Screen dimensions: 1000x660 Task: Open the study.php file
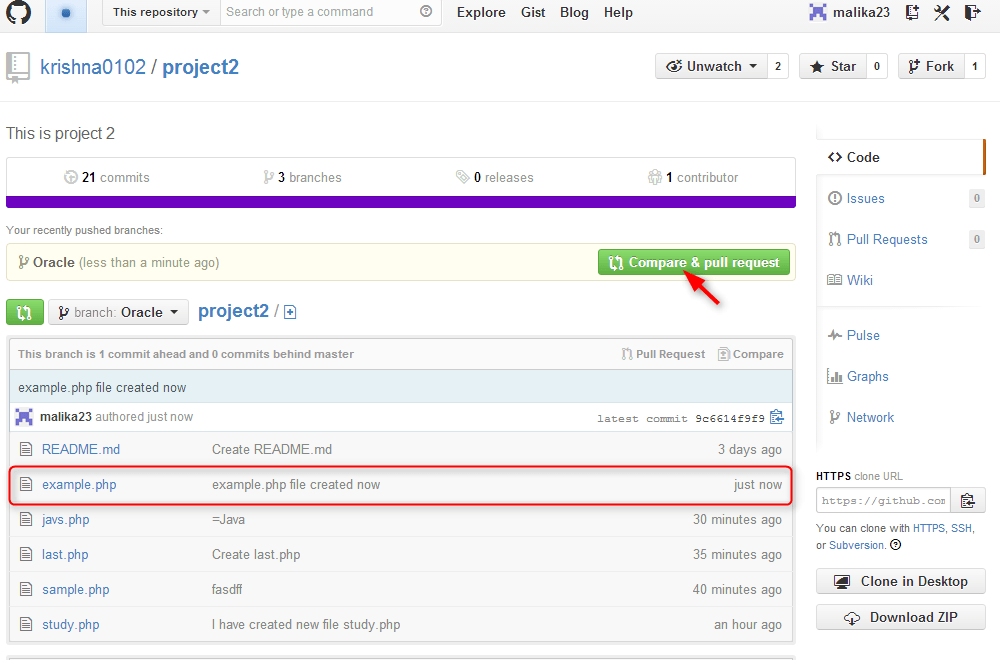(x=71, y=624)
